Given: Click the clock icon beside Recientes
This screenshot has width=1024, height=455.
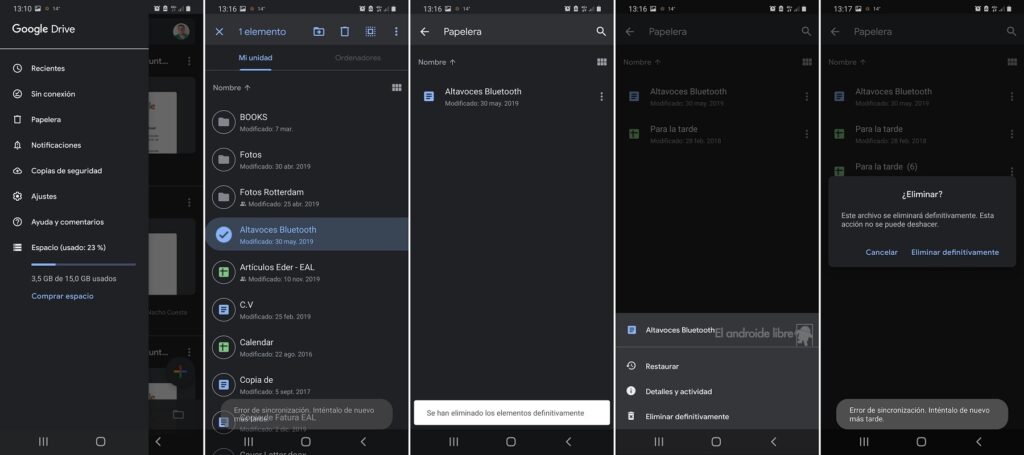Looking at the screenshot, I should point(18,69).
